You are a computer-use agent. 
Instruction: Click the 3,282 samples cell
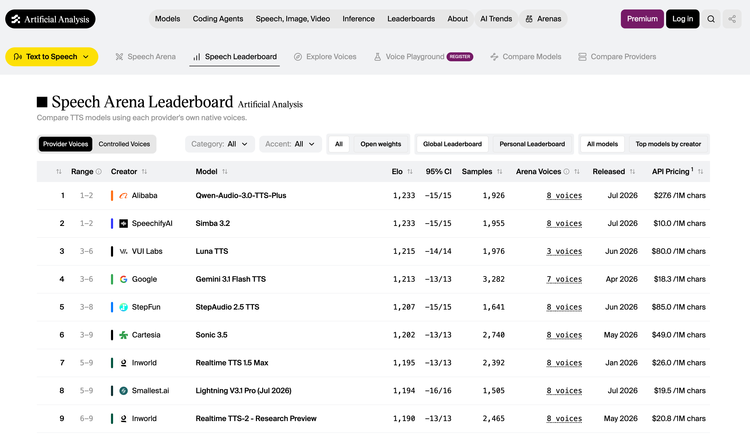tap(494, 279)
